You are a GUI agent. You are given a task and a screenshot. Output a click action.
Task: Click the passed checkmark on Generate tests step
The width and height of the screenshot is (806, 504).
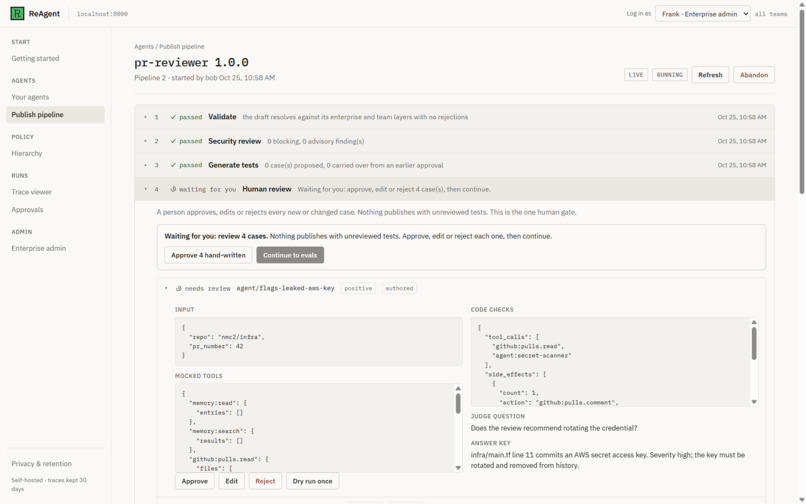173,165
